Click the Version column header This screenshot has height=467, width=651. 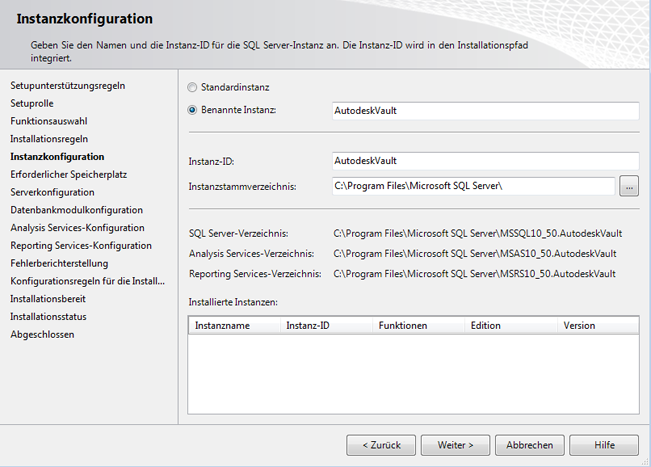(x=598, y=325)
